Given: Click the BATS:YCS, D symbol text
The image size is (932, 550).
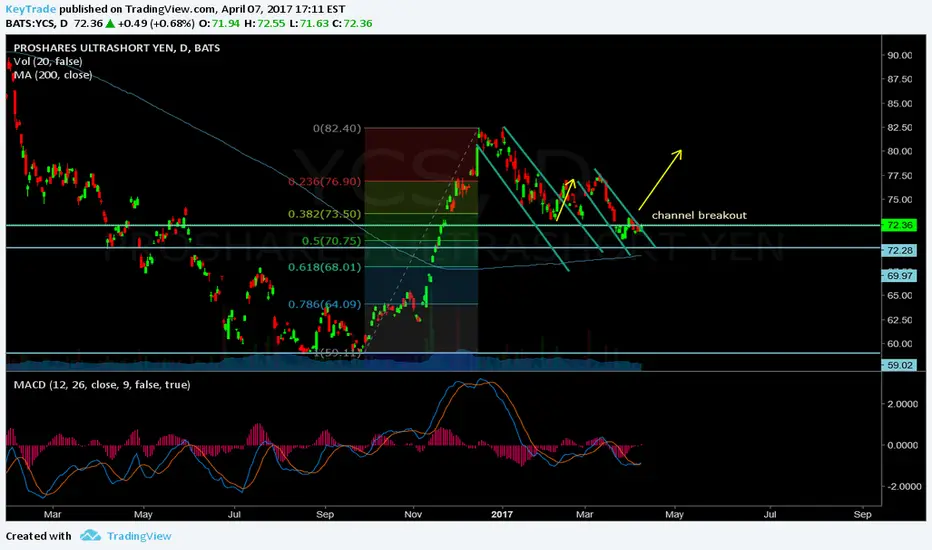Looking at the screenshot, I should 37,24.
